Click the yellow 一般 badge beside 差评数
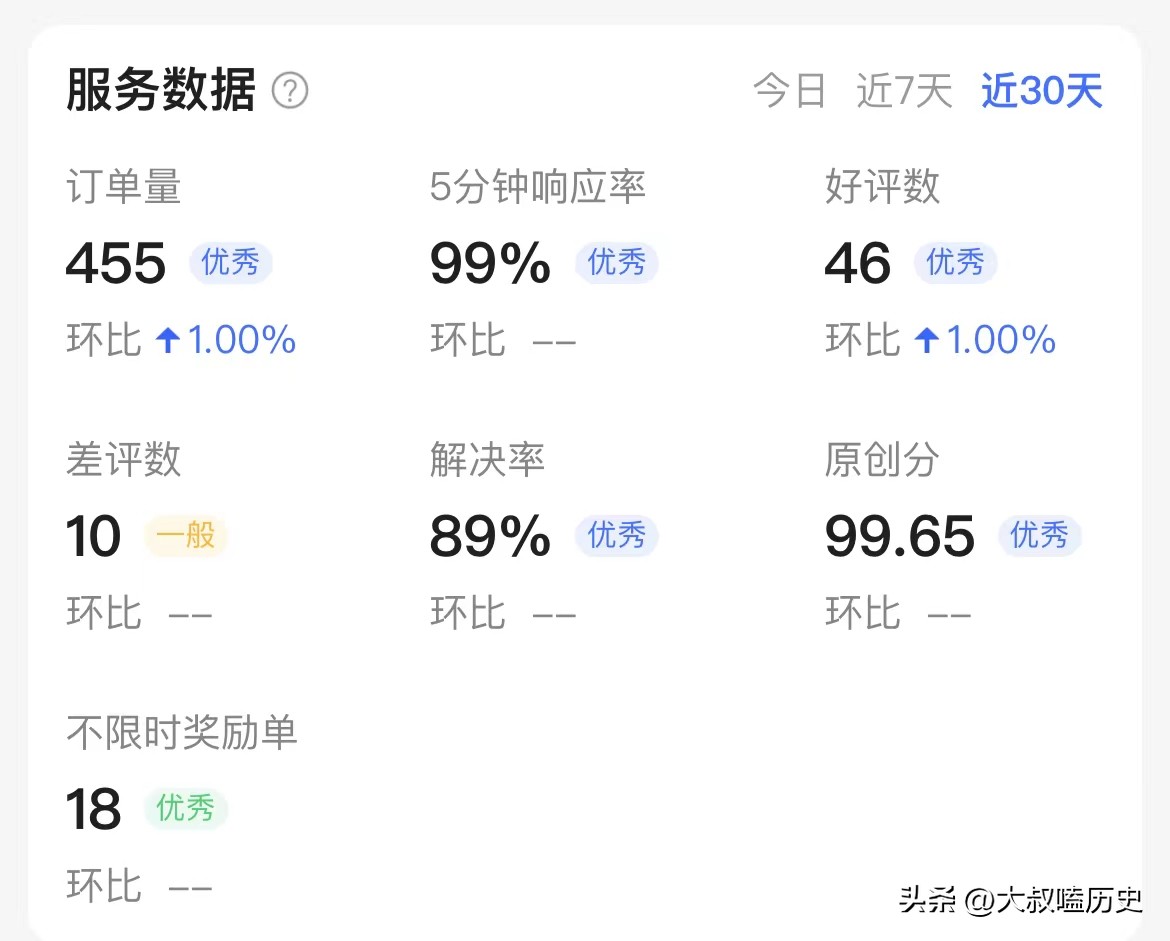The width and height of the screenshot is (1170, 941). (x=186, y=536)
